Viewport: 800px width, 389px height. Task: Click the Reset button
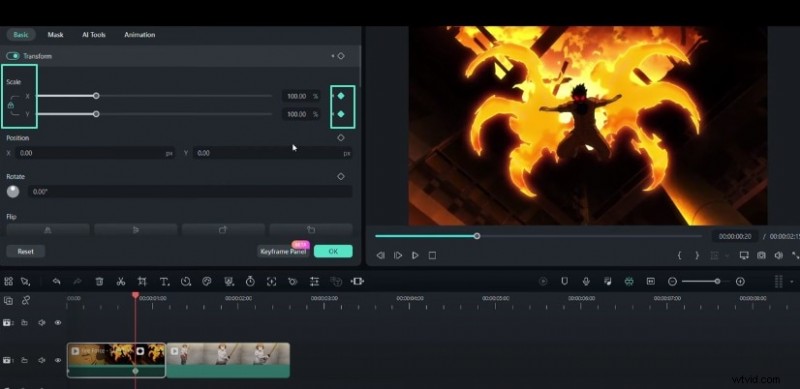pyautogui.click(x=26, y=251)
